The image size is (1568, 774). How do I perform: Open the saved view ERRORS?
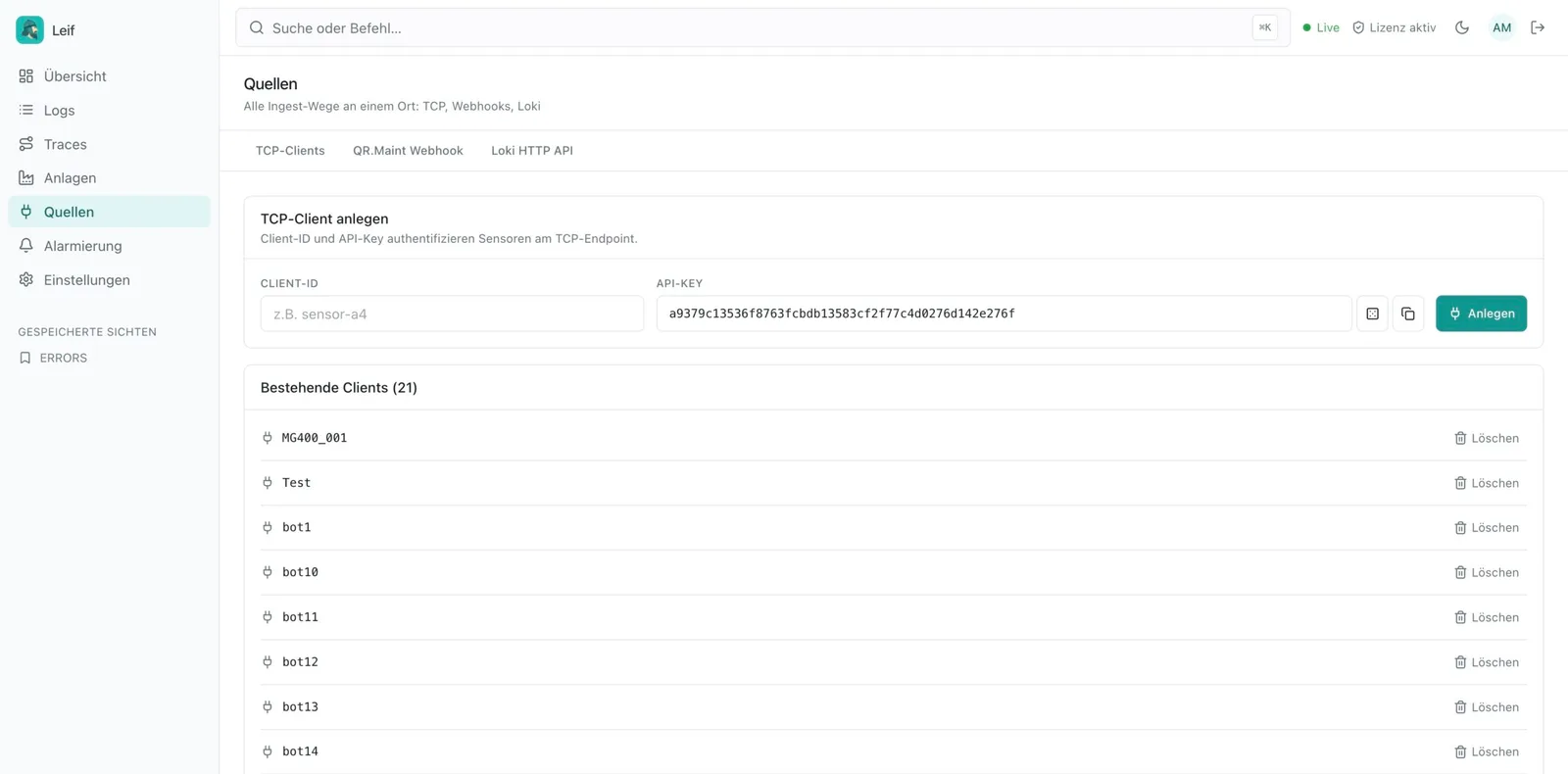(x=64, y=358)
